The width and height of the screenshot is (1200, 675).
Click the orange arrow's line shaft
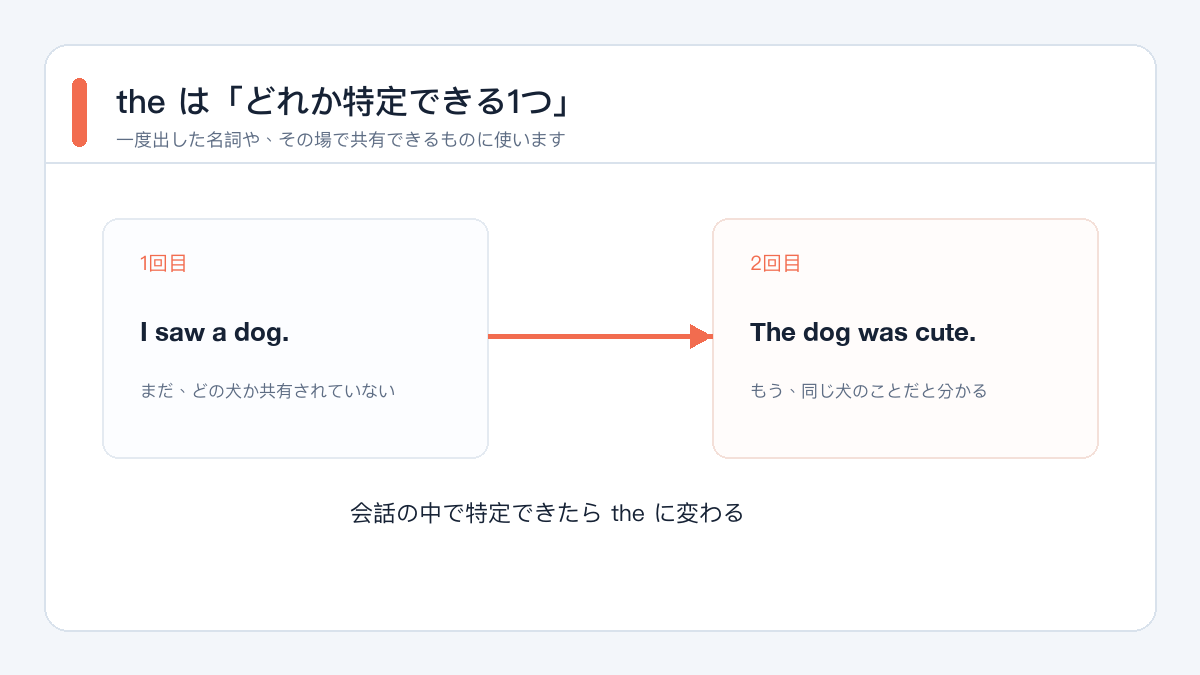click(588, 337)
